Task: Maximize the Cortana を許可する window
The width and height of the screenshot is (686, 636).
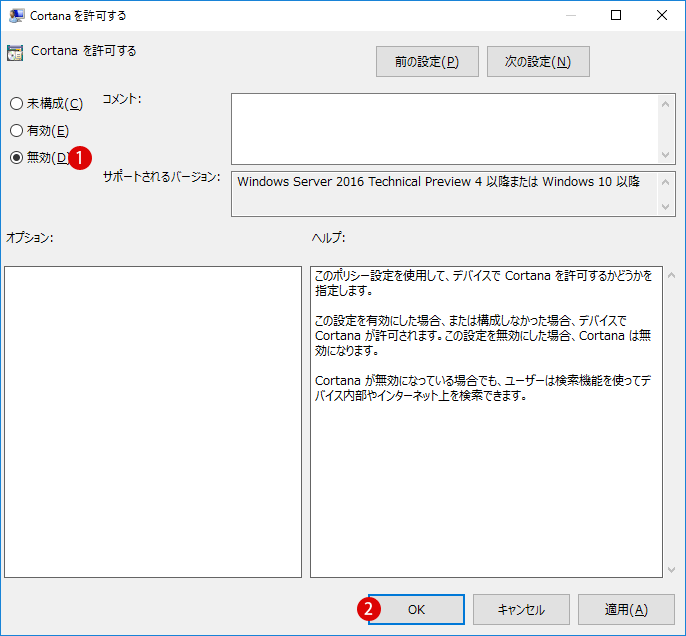Action: pyautogui.click(x=616, y=15)
